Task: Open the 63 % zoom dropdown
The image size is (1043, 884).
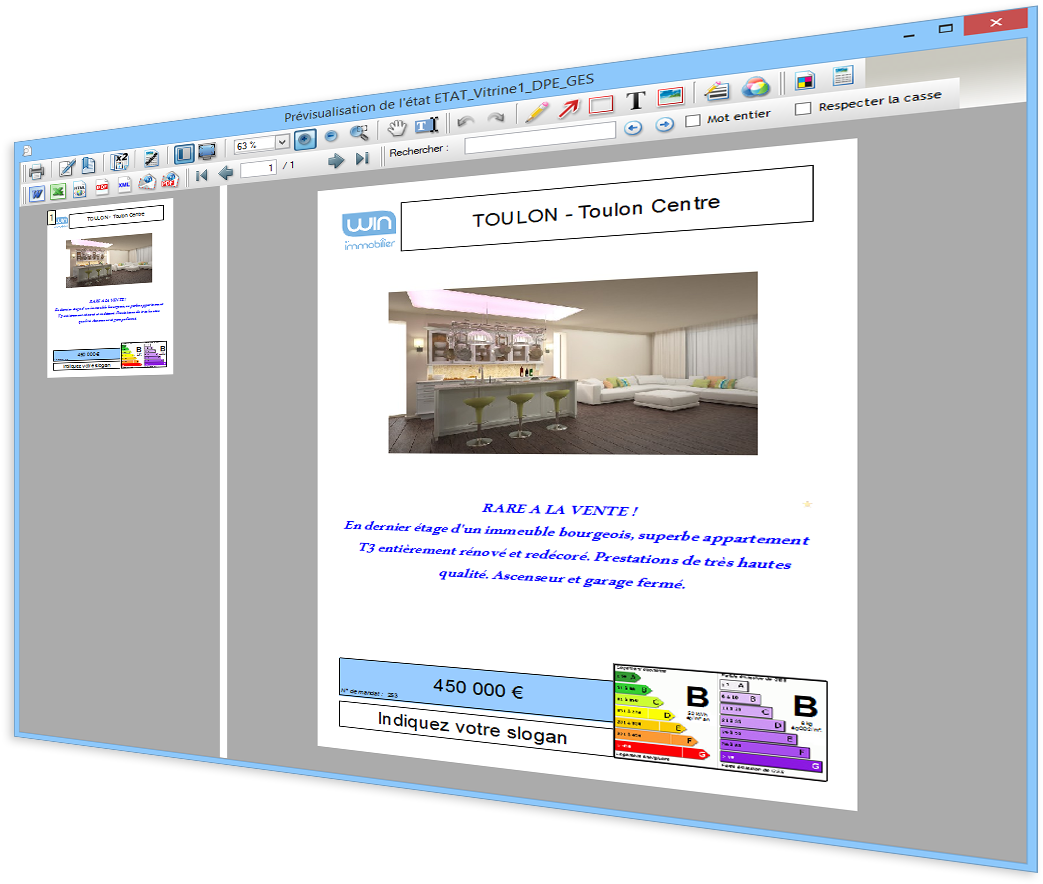Action: coord(282,143)
